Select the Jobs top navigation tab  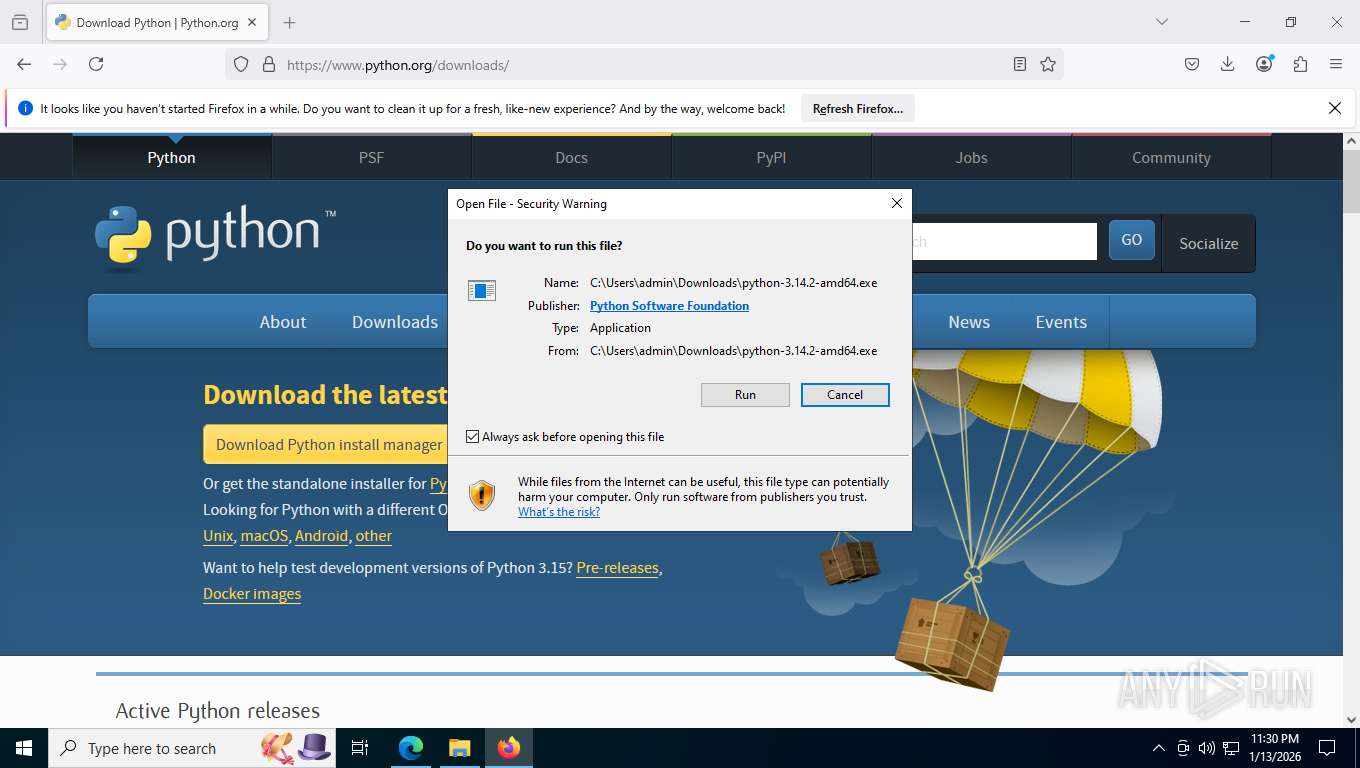pyautogui.click(x=972, y=157)
